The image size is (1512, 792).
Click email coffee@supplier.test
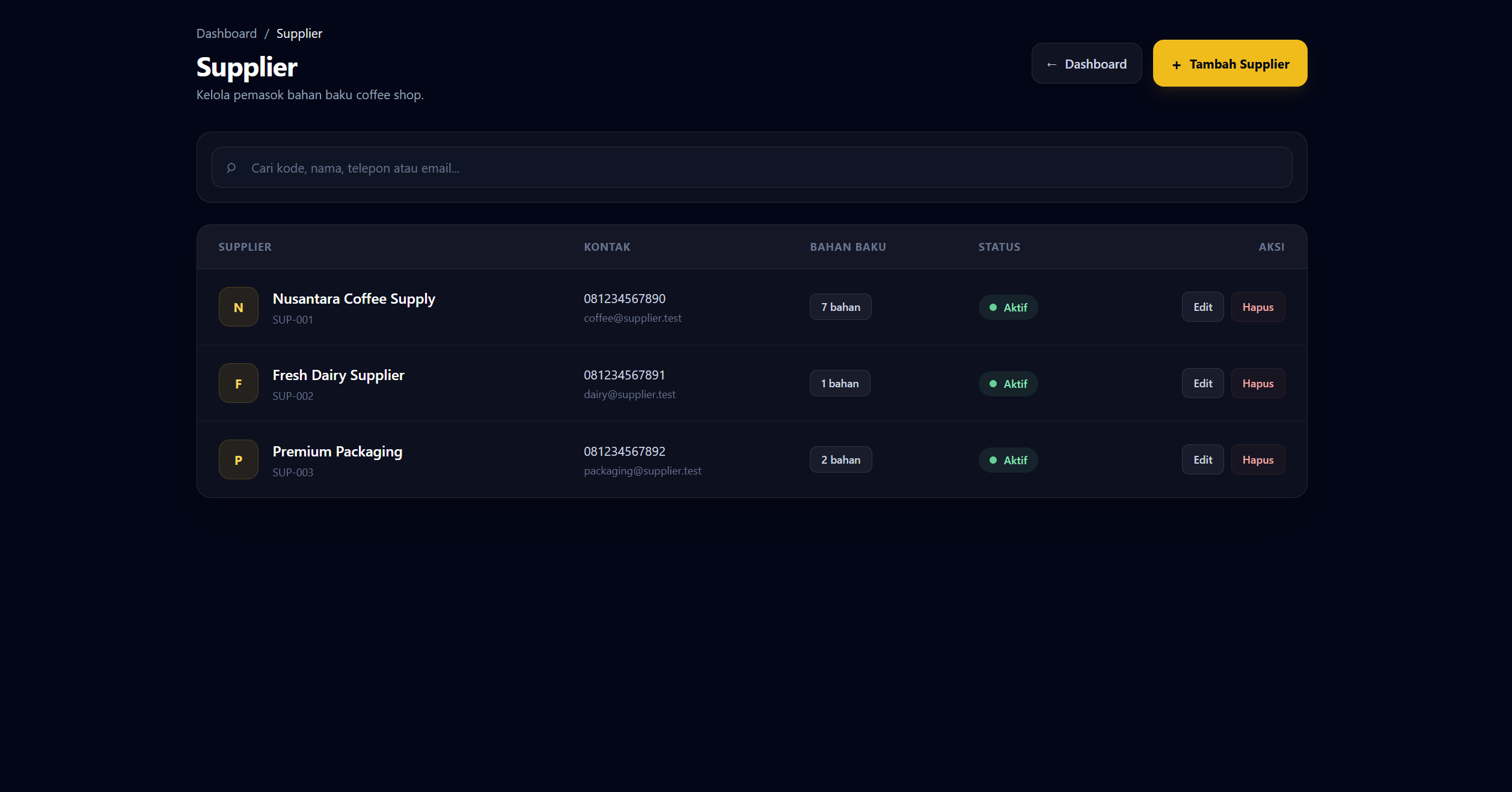pyautogui.click(x=632, y=318)
